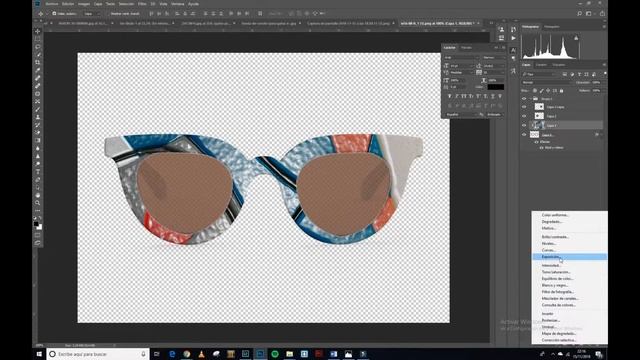Open the layer filter type dropdown

pyautogui.click(x=539, y=74)
